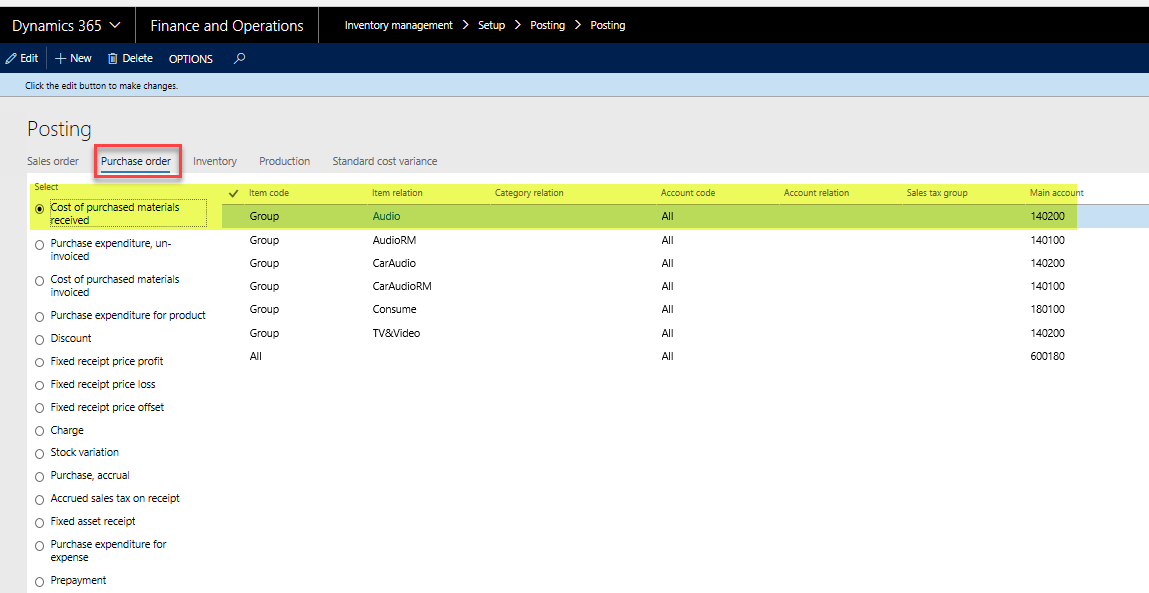Select Fixed receipt price profit option
The image size is (1149, 593).
pos(40,362)
